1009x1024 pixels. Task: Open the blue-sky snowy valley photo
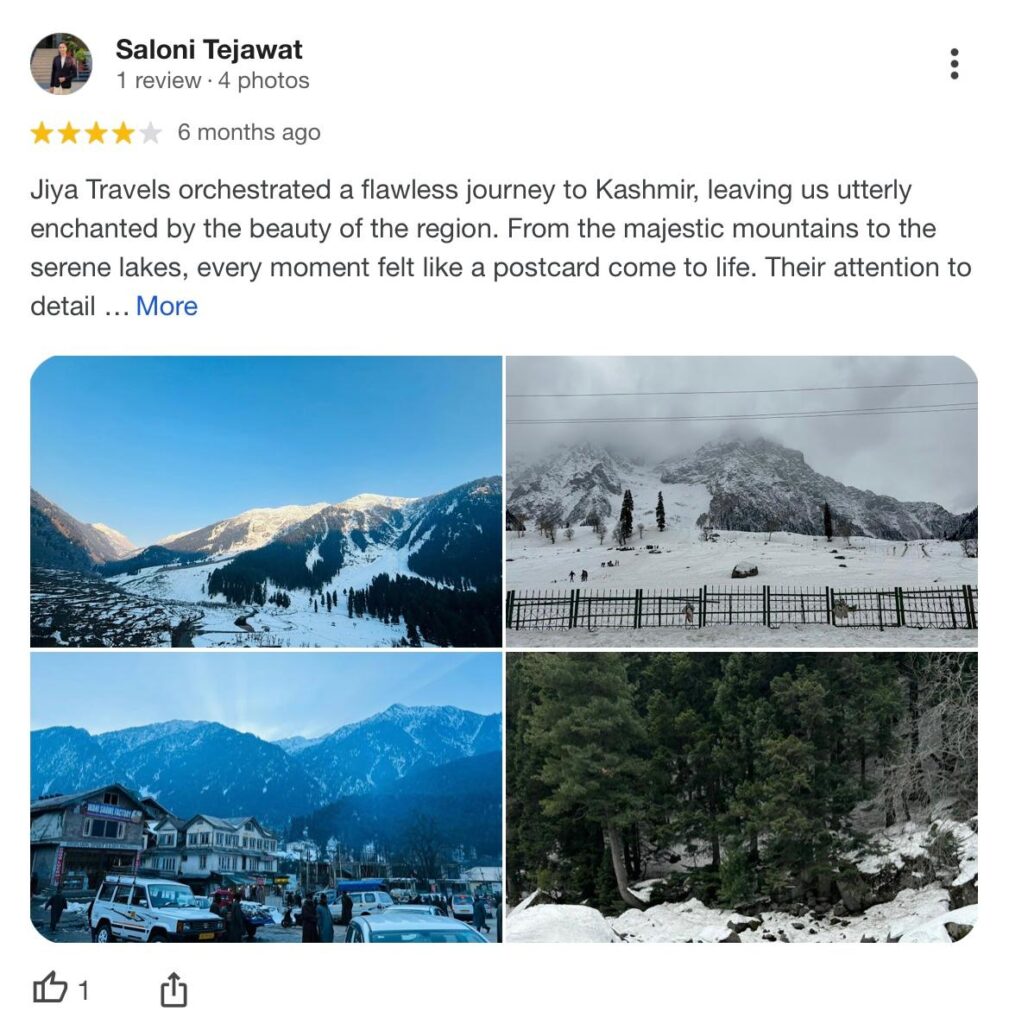[266, 501]
